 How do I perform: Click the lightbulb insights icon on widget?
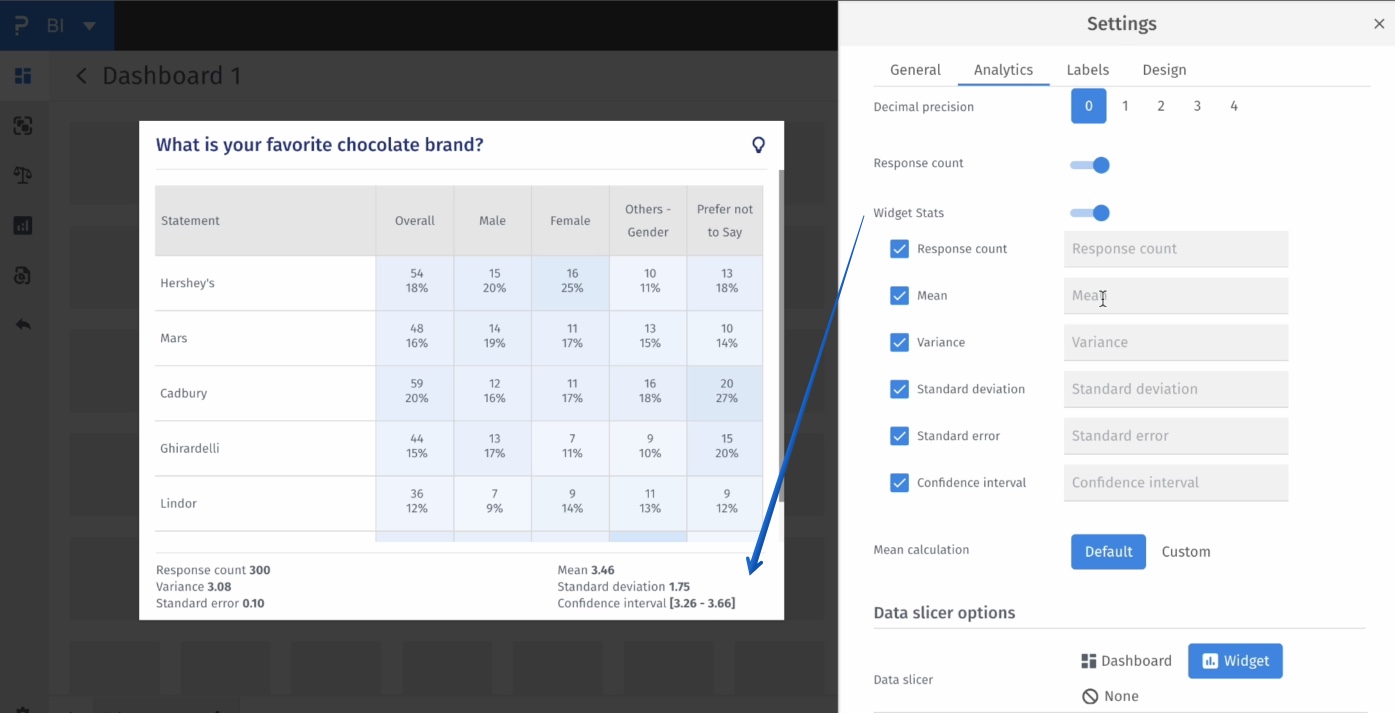click(x=758, y=145)
